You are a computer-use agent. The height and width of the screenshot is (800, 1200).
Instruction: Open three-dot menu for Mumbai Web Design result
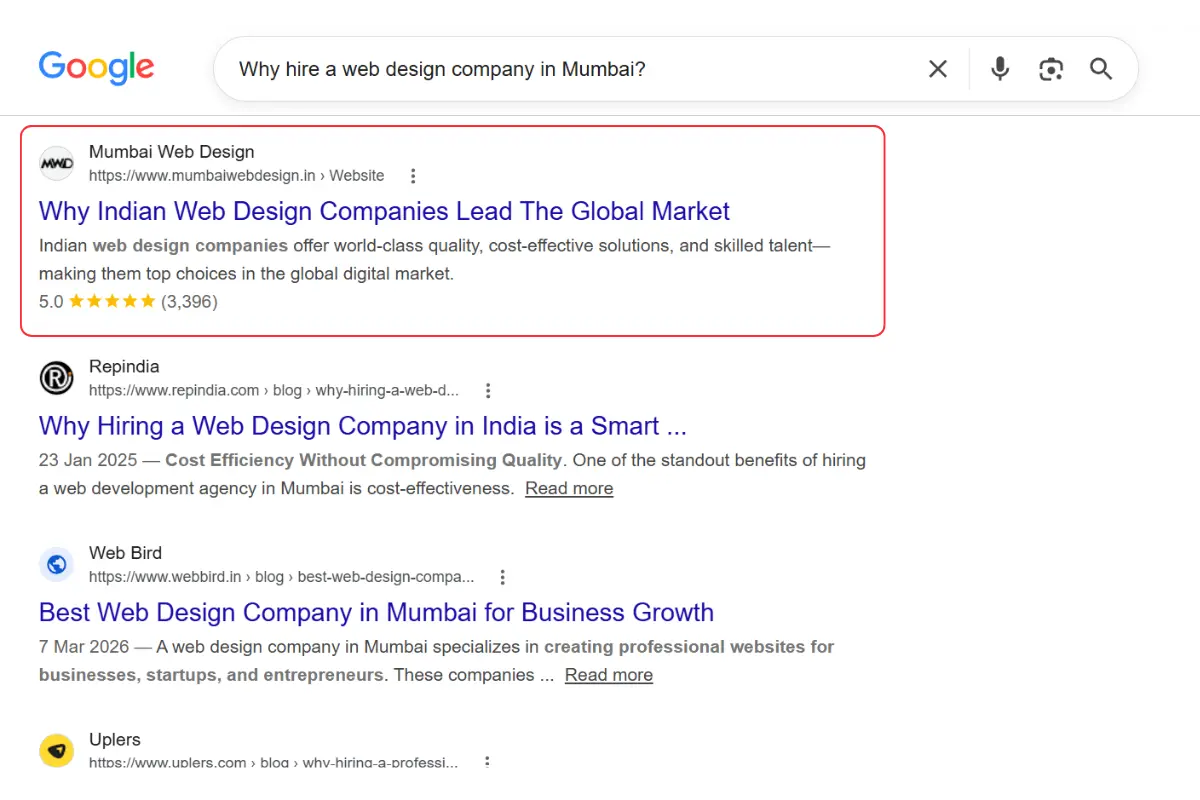[413, 176]
